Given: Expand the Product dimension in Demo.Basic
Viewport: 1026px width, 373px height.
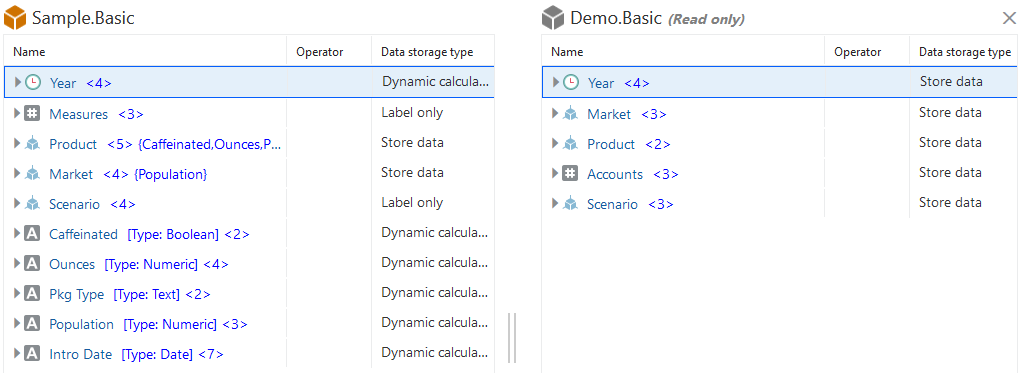Looking at the screenshot, I should click(x=556, y=143).
